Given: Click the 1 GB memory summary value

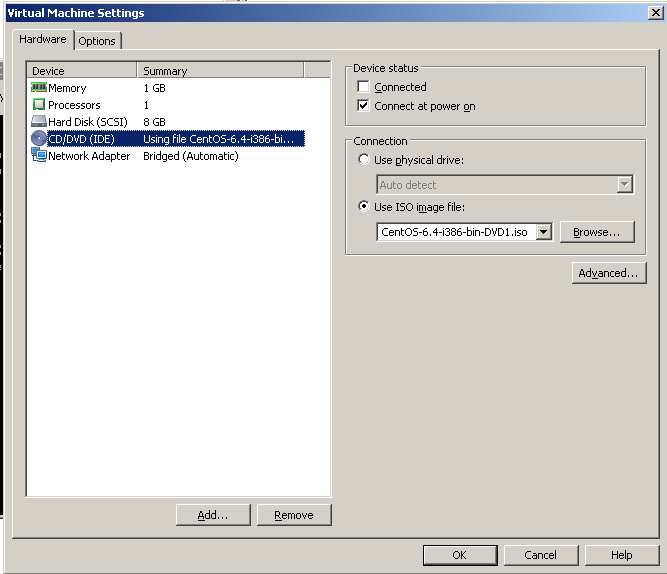Looking at the screenshot, I should click(154, 88).
